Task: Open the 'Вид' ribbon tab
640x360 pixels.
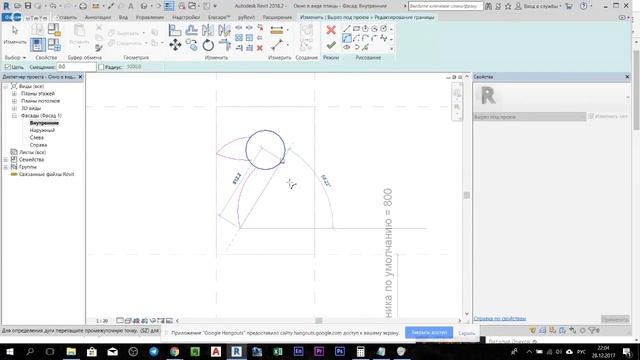Action: click(123, 18)
